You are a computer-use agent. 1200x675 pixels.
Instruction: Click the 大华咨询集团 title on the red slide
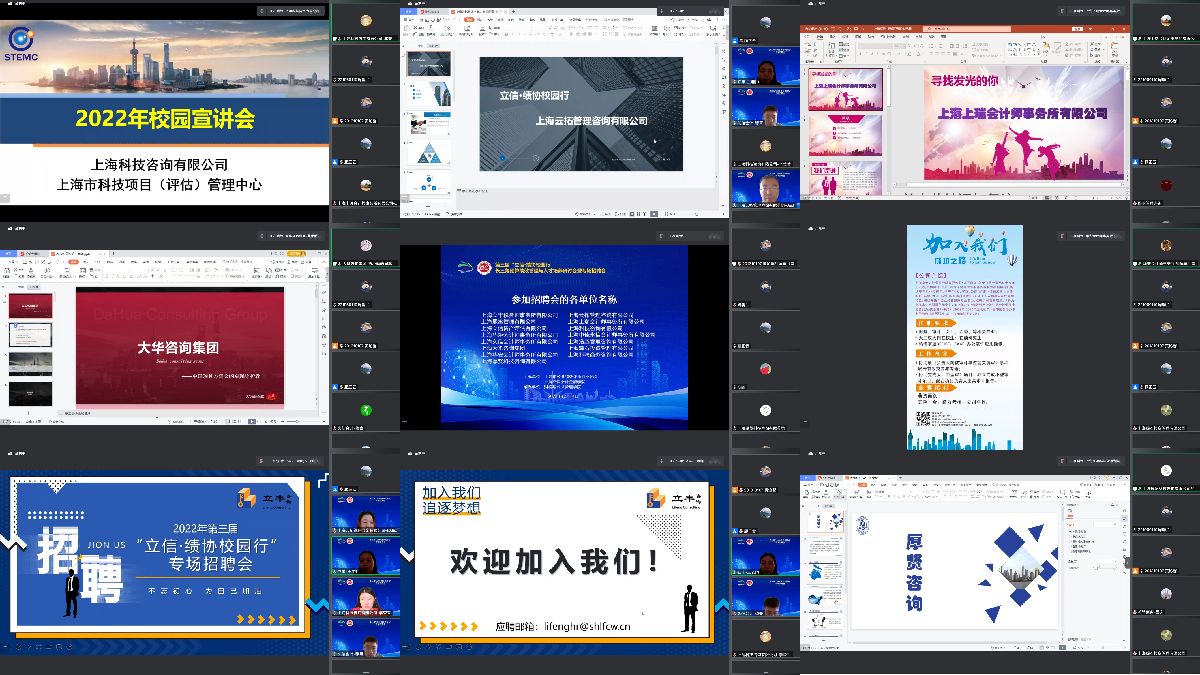(x=178, y=348)
